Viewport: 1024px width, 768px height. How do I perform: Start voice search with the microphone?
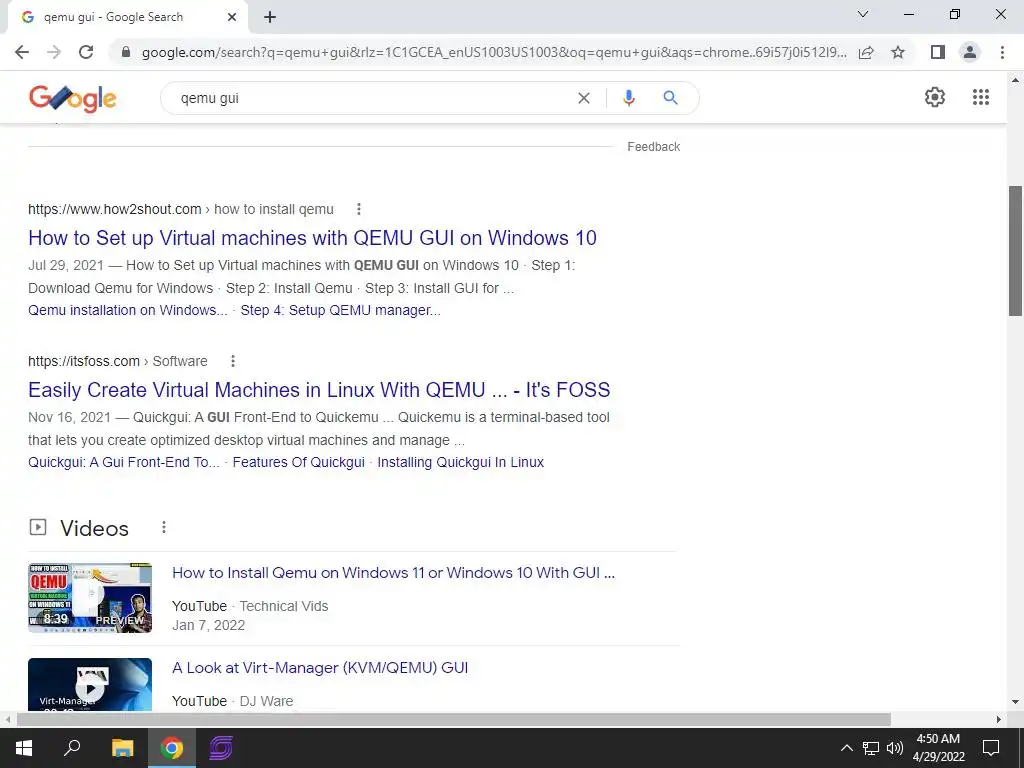628,98
